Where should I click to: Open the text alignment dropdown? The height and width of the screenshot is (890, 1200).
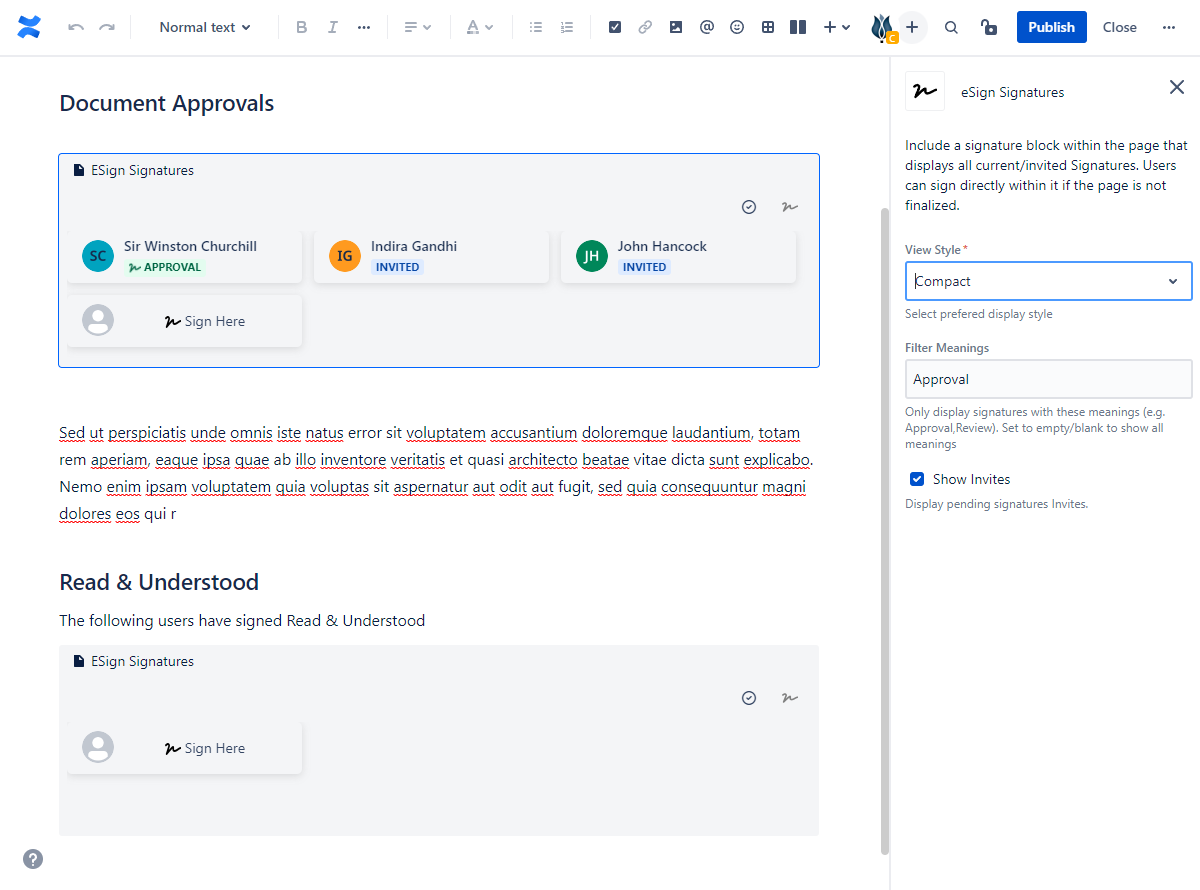417,27
